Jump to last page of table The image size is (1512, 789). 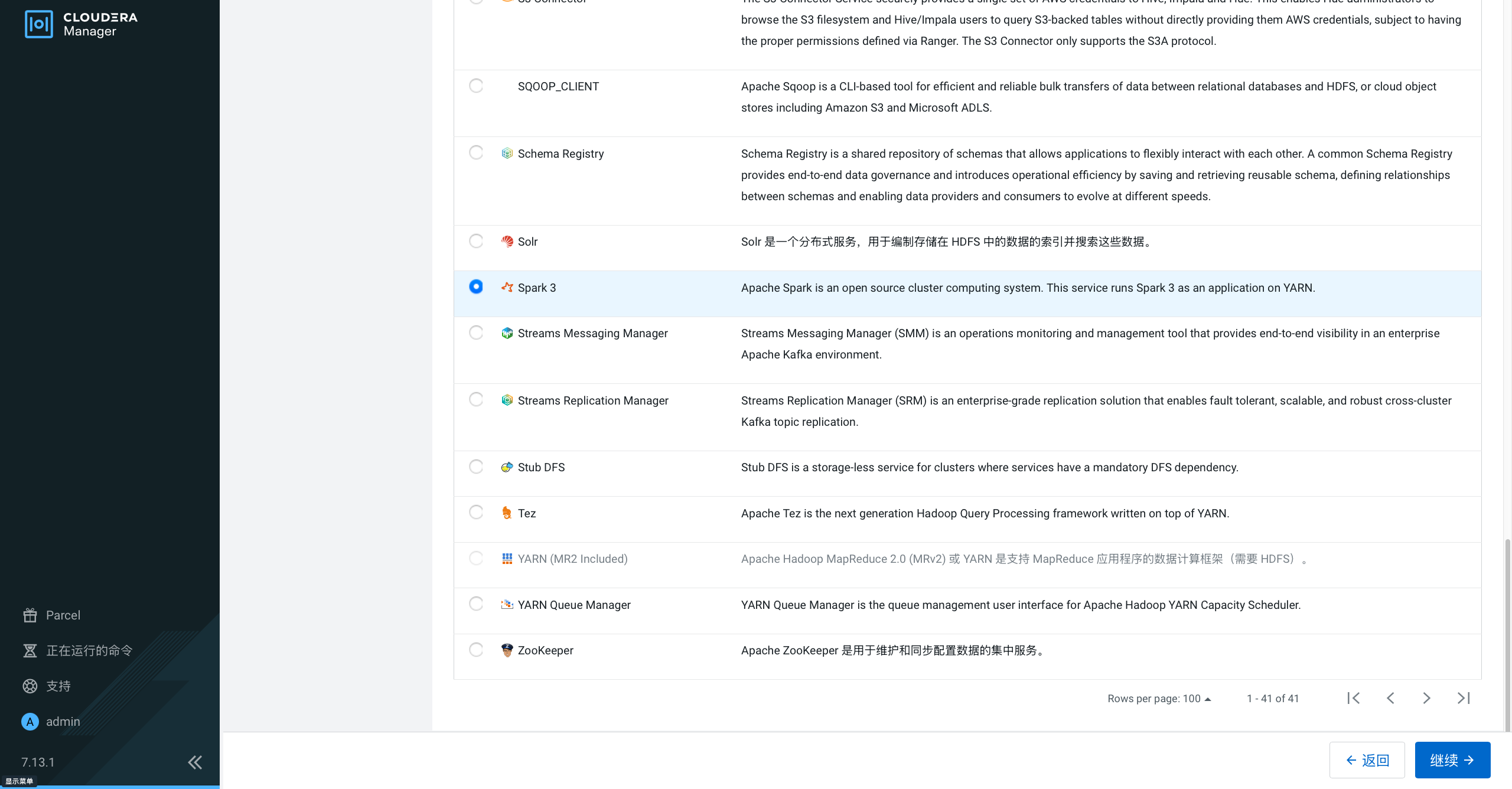[x=1464, y=698]
